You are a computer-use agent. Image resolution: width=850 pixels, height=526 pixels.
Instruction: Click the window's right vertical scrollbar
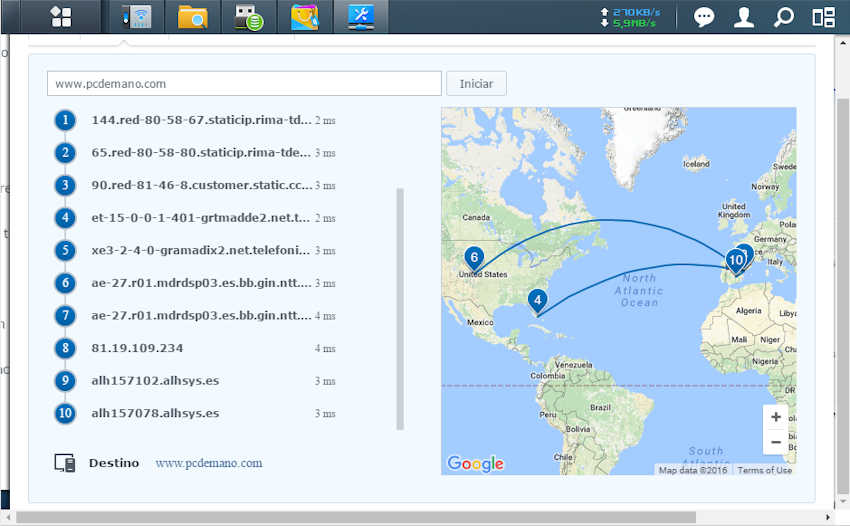pos(842,296)
